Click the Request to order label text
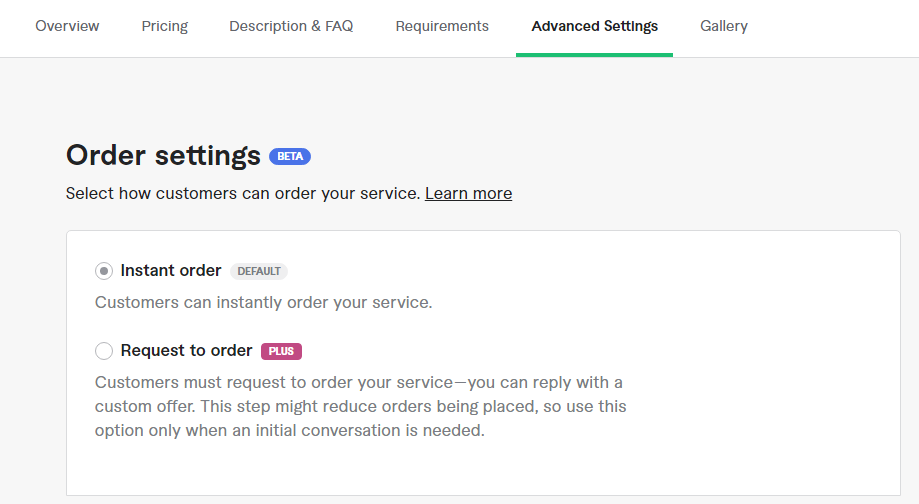Screen dimensions: 919x504 (x=186, y=350)
